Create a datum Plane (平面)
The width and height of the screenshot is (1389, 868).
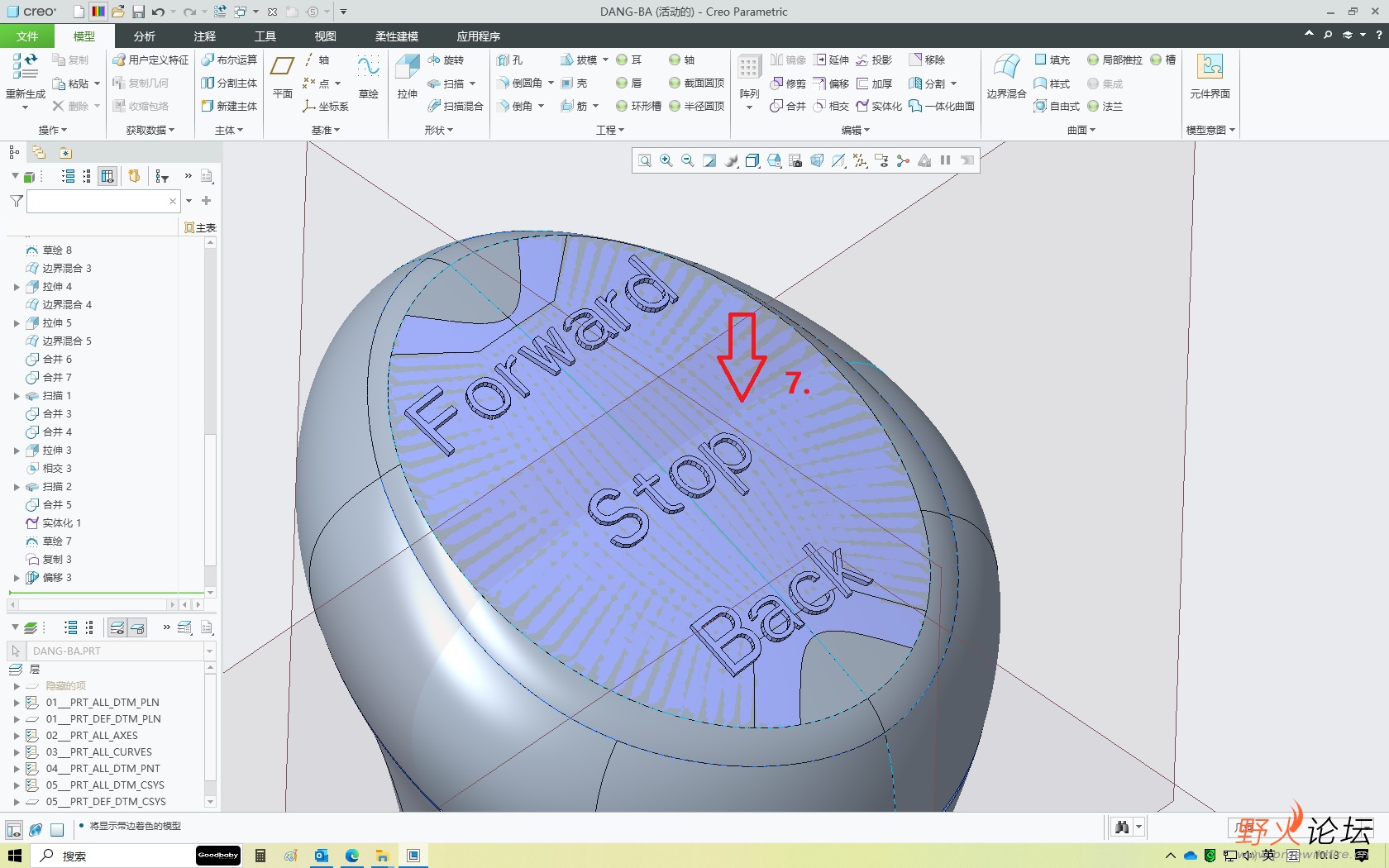[283, 76]
